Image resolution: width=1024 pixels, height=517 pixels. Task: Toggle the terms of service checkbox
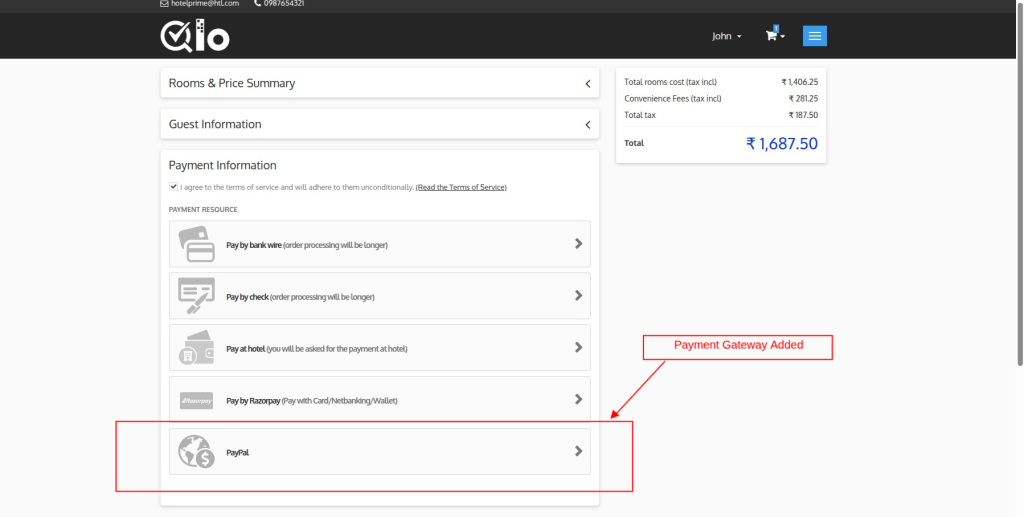click(x=174, y=187)
